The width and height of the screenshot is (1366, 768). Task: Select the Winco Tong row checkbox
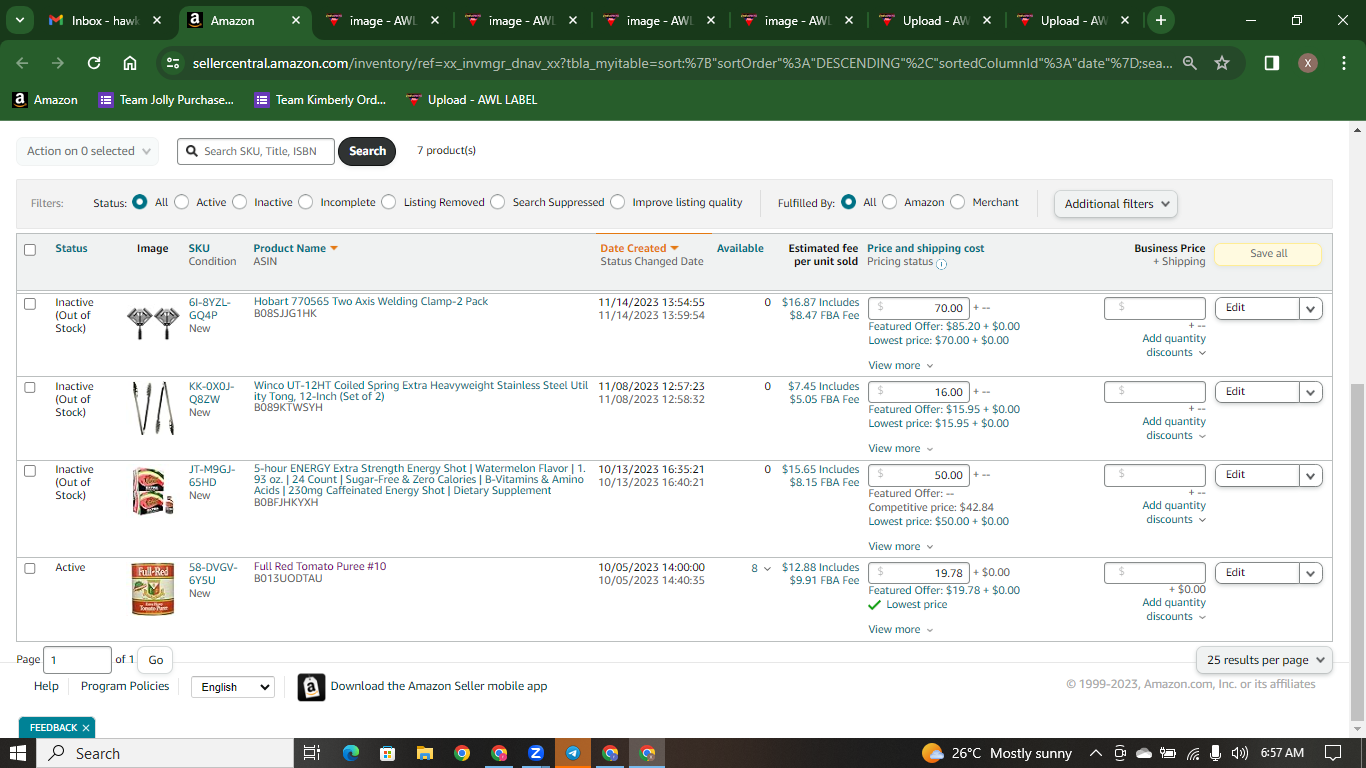[x=30, y=387]
